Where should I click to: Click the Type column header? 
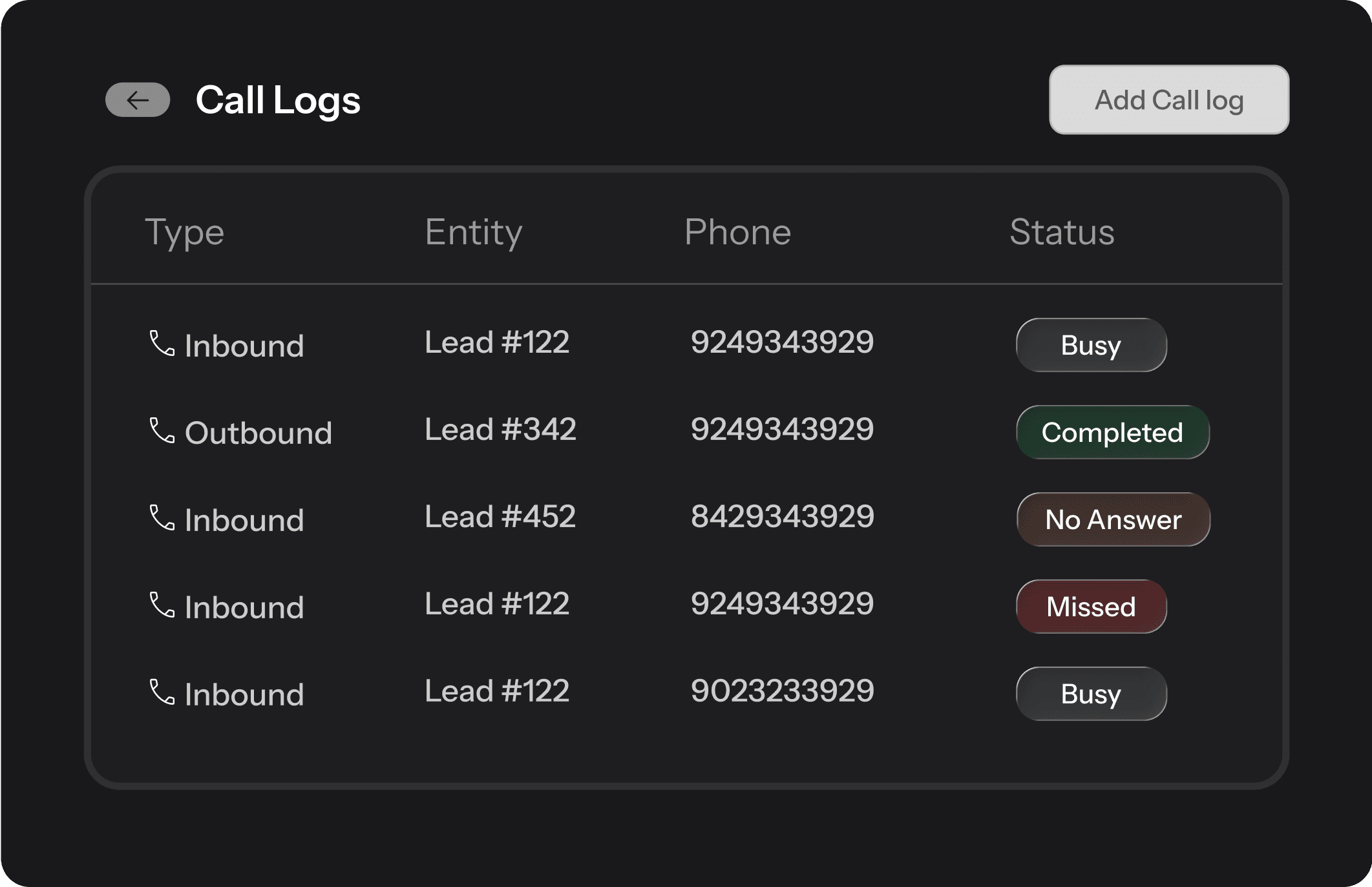185,231
